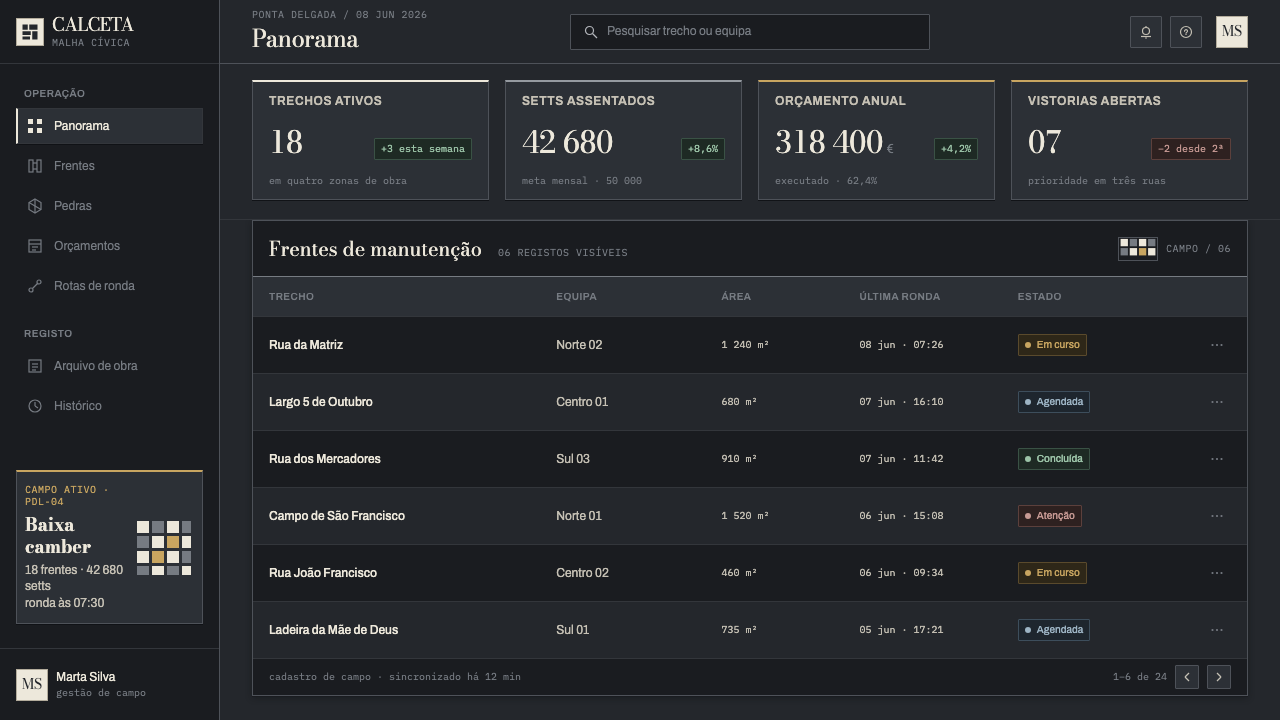Click '+3 esta semana' badge

click(423, 149)
